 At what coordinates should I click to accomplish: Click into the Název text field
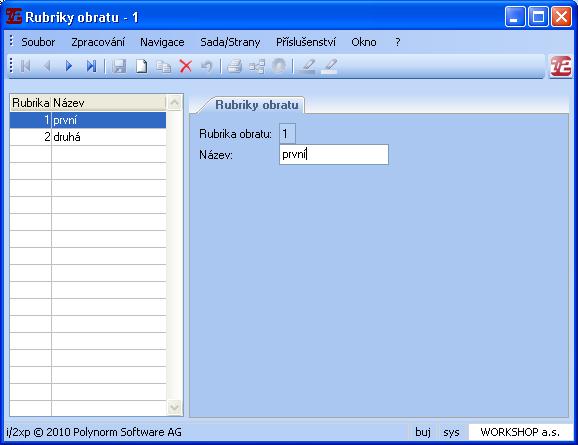coord(334,154)
